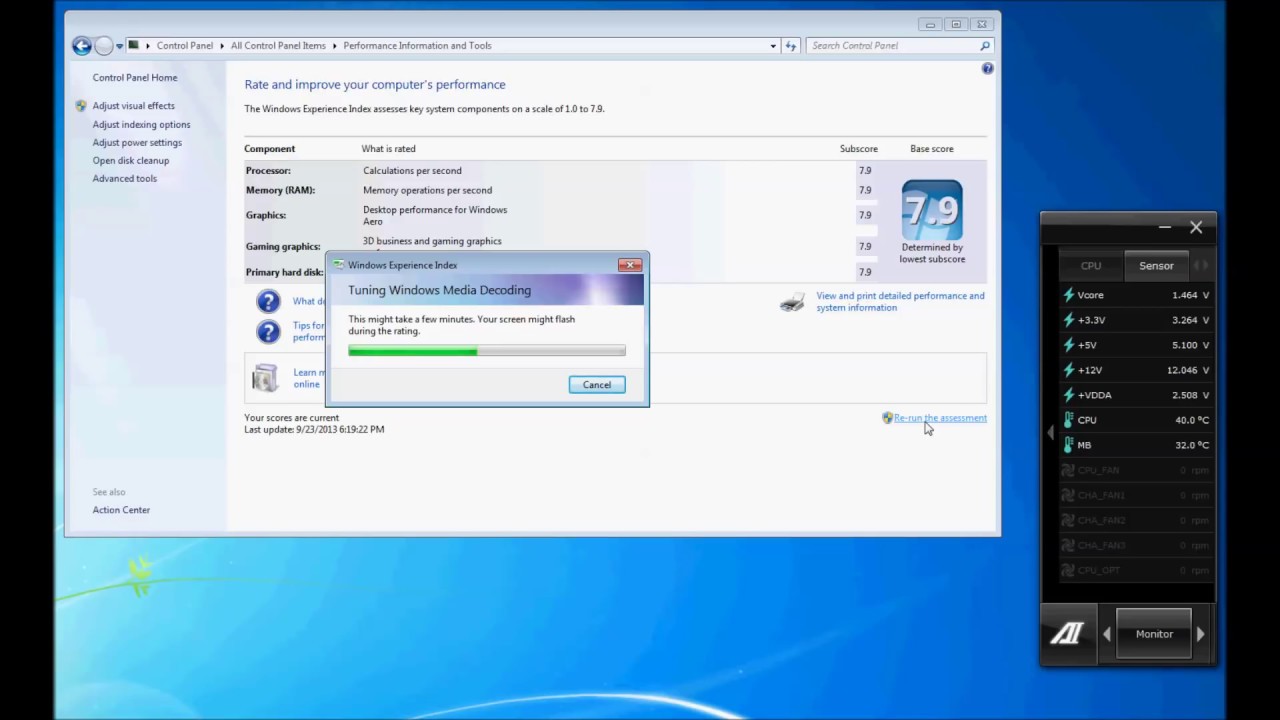Open Advanced tools link

(x=125, y=179)
